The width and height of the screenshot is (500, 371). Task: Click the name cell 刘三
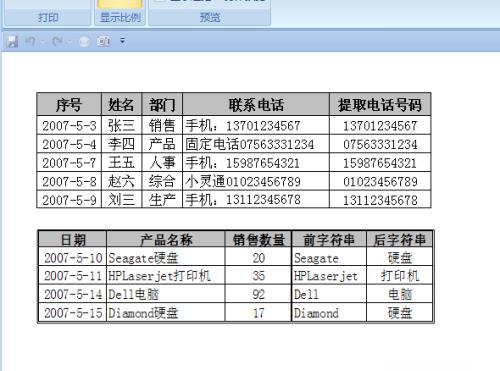pyautogui.click(x=122, y=200)
